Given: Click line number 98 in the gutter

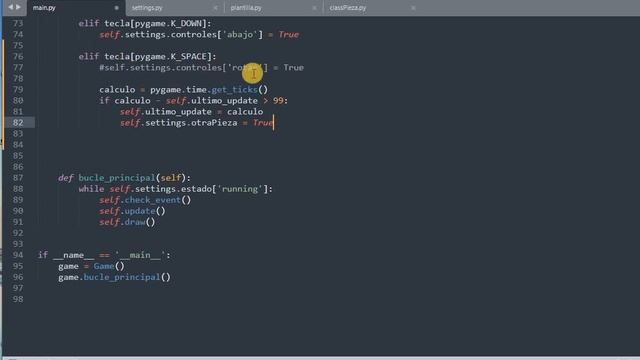Looking at the screenshot, I should [18, 299].
